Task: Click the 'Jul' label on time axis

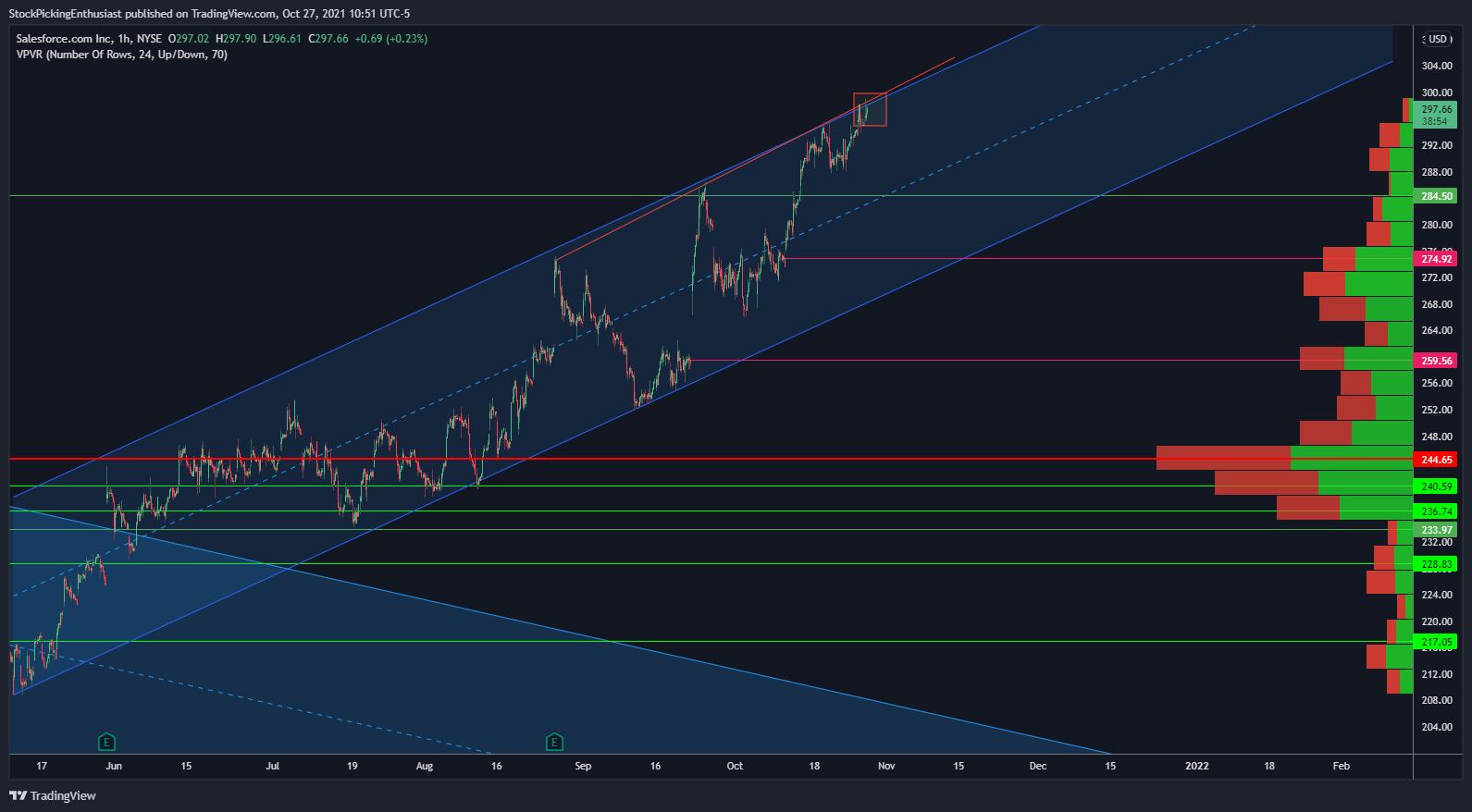Action: [273, 766]
